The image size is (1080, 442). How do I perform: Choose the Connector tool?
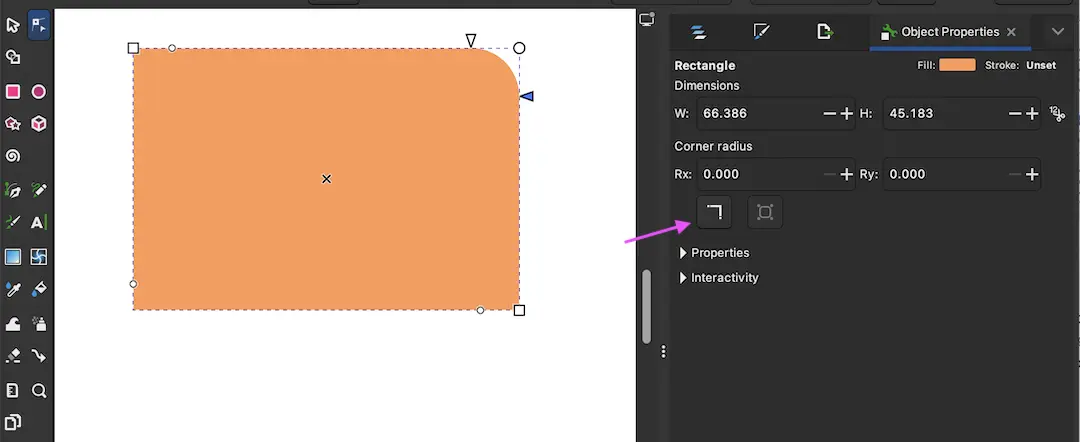pos(39,355)
